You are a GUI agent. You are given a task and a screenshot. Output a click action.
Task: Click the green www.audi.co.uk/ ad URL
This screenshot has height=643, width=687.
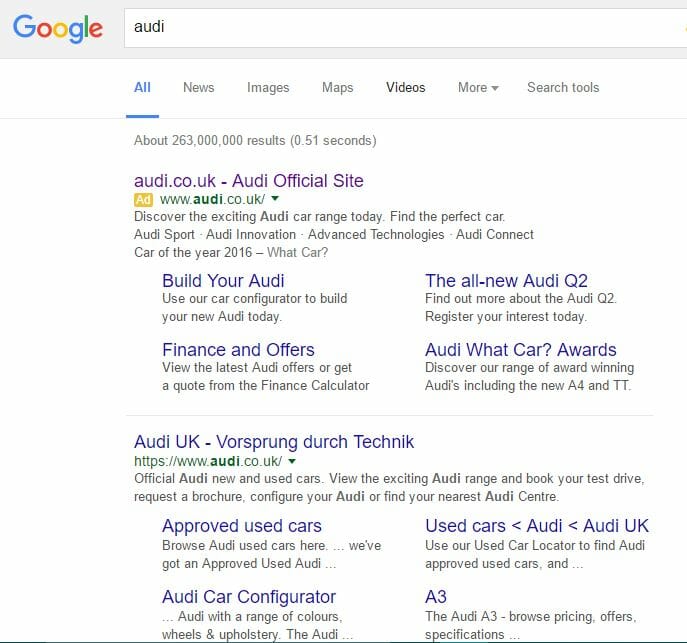point(212,199)
